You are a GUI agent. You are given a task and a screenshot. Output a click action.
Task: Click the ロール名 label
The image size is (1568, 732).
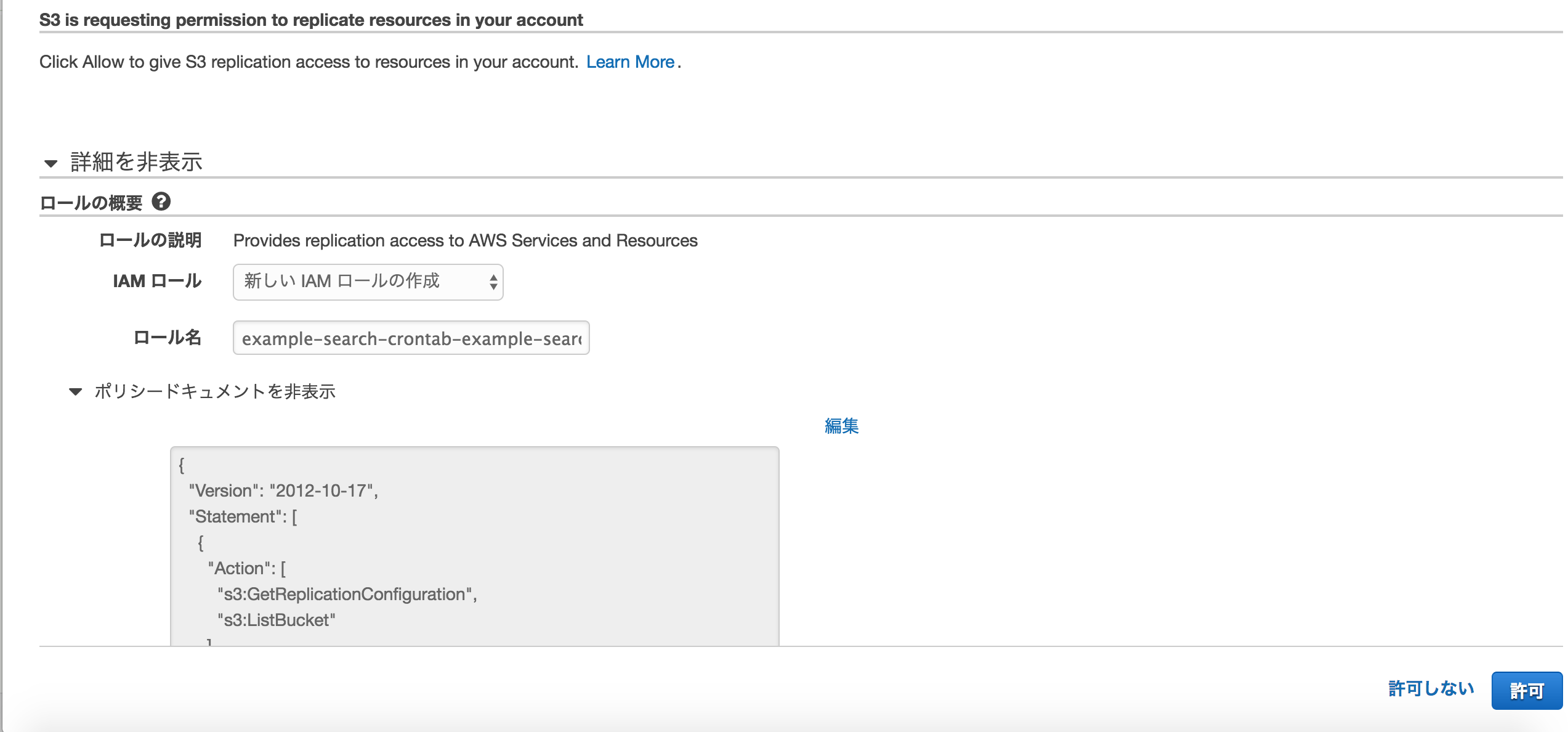(x=168, y=338)
